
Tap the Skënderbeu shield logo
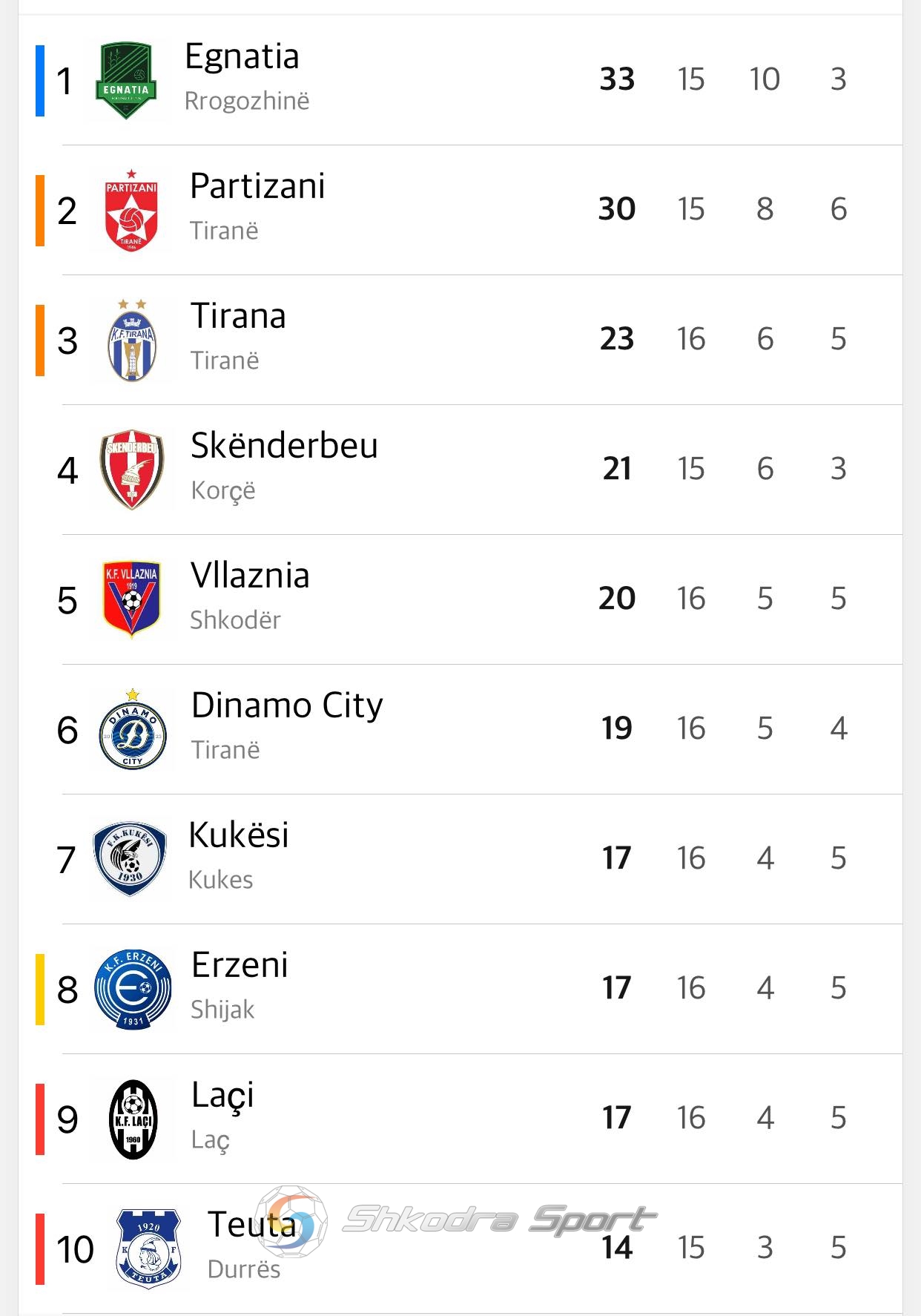tap(132, 470)
